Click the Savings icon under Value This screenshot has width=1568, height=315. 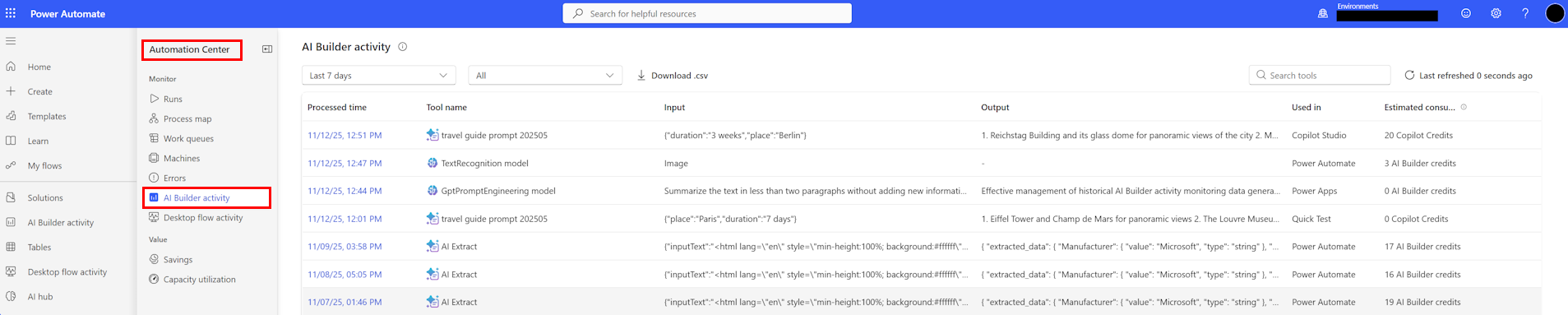[154, 259]
